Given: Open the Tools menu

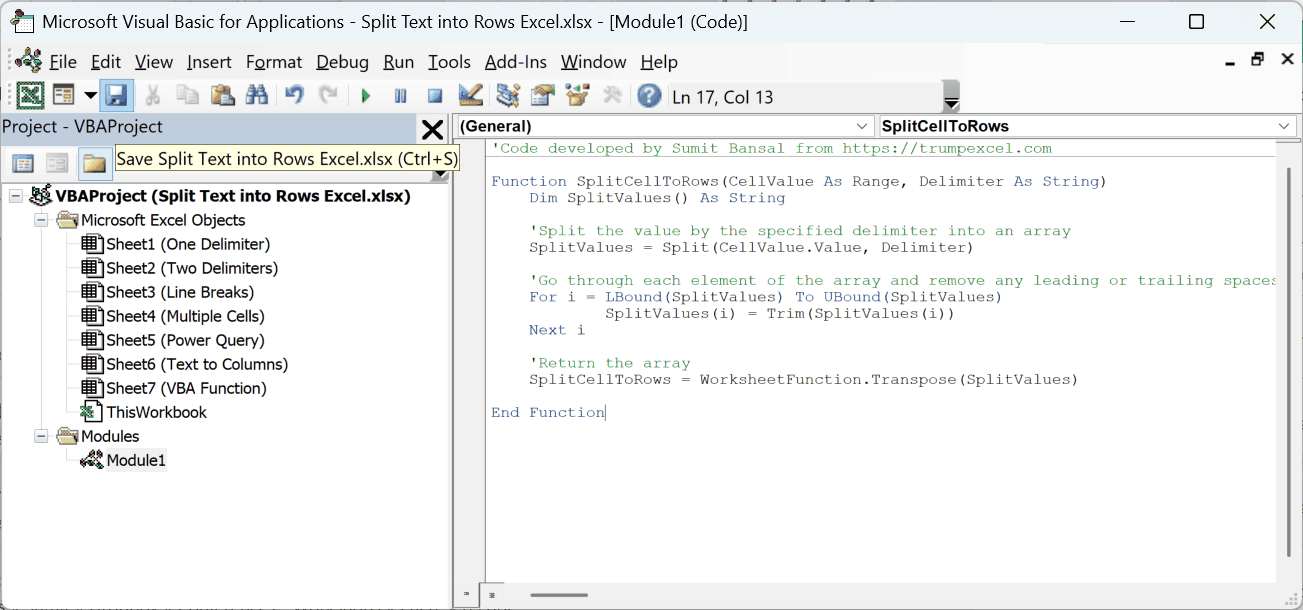Looking at the screenshot, I should pyautogui.click(x=449, y=62).
